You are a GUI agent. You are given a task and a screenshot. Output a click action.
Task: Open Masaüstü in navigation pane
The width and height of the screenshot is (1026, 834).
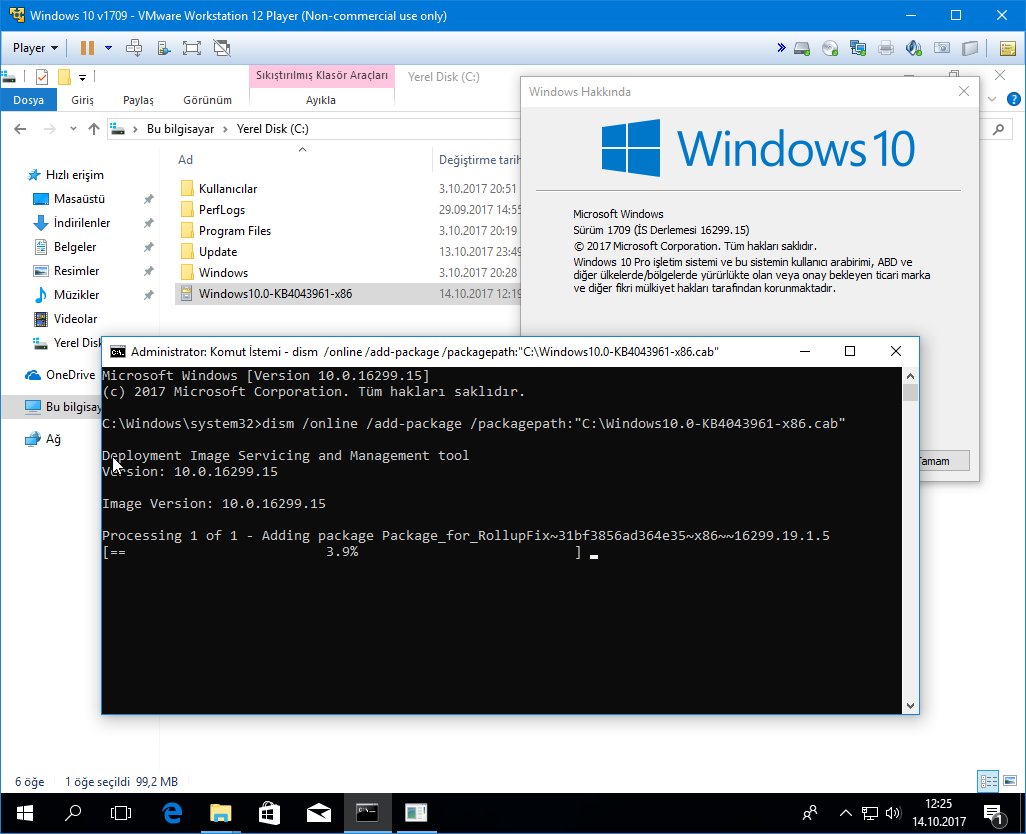tap(79, 199)
